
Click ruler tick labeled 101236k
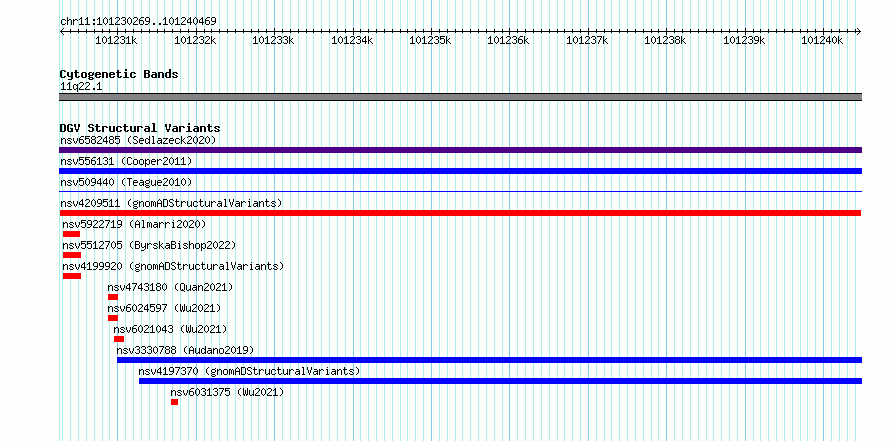click(x=509, y=40)
